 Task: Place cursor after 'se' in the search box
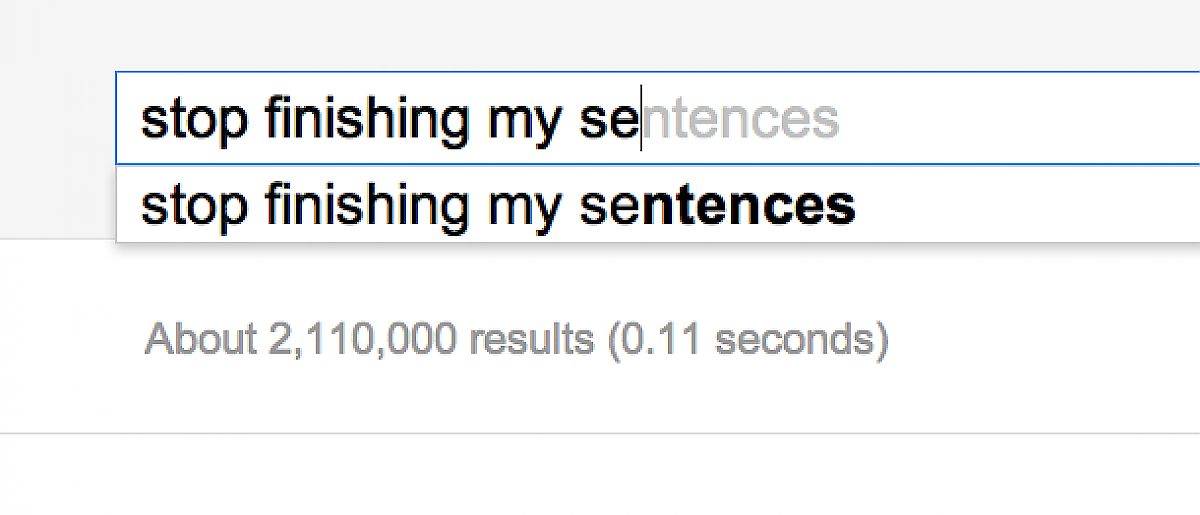(x=640, y=120)
